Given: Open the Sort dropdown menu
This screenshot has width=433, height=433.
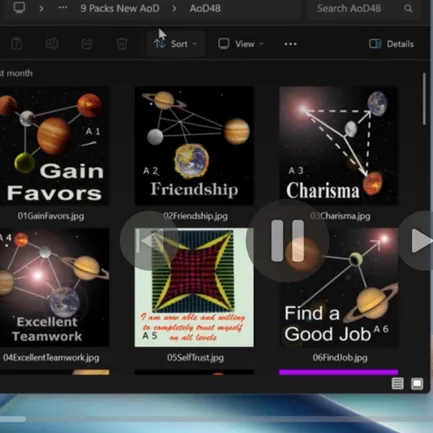Looking at the screenshot, I should [175, 44].
